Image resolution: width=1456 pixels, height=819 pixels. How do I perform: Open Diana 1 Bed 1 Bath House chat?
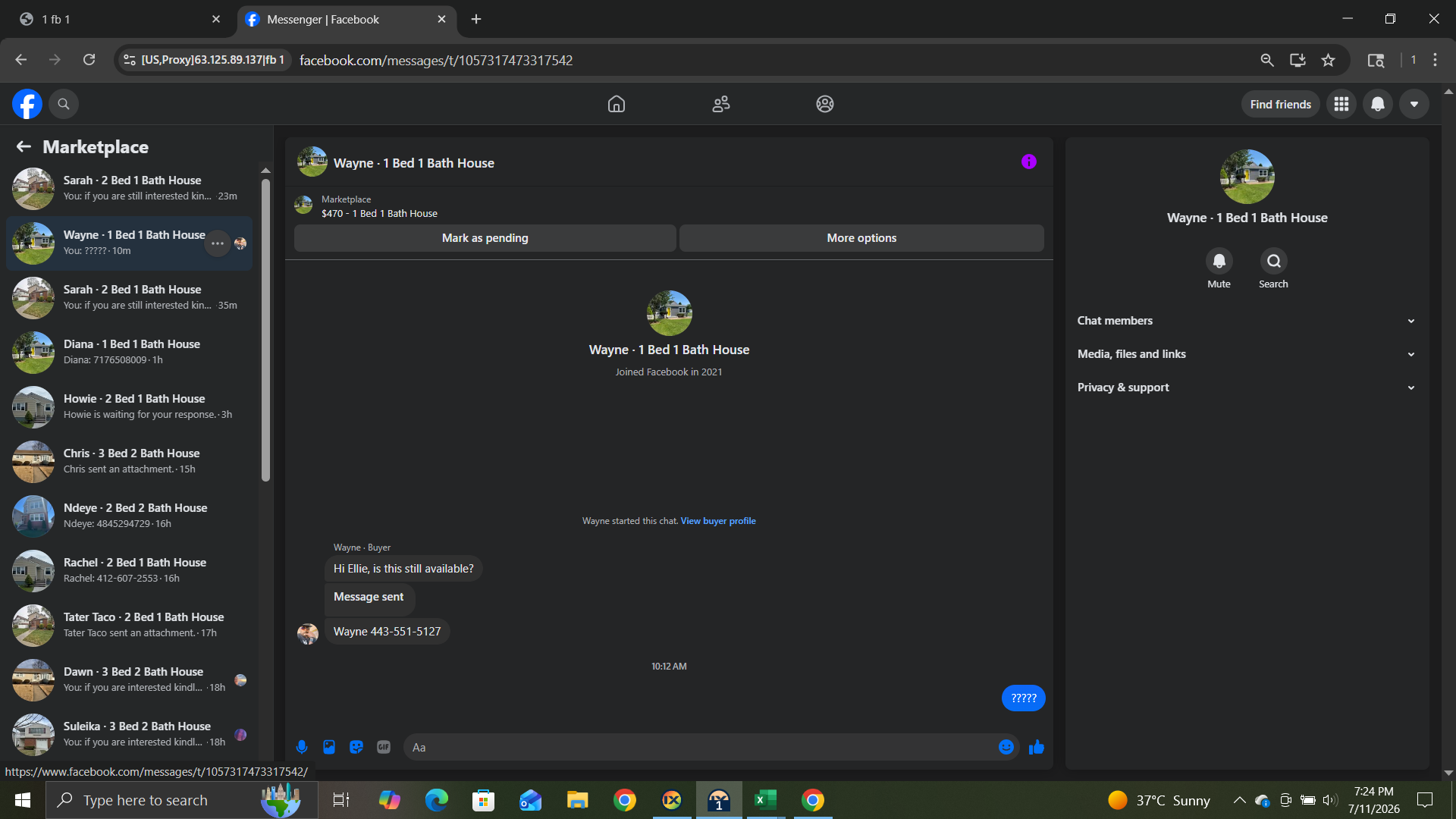pos(130,353)
